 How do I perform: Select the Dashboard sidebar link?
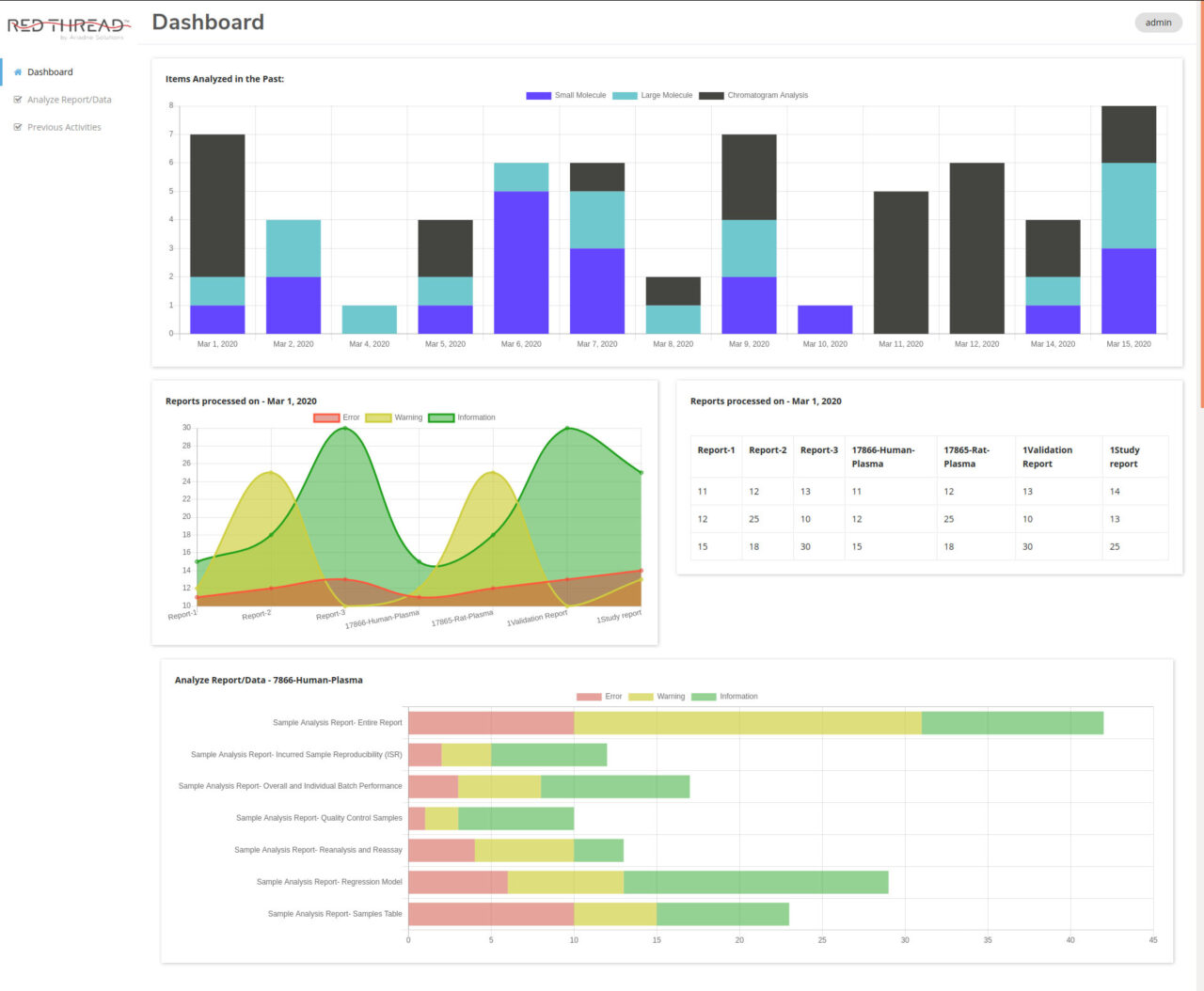click(x=50, y=72)
